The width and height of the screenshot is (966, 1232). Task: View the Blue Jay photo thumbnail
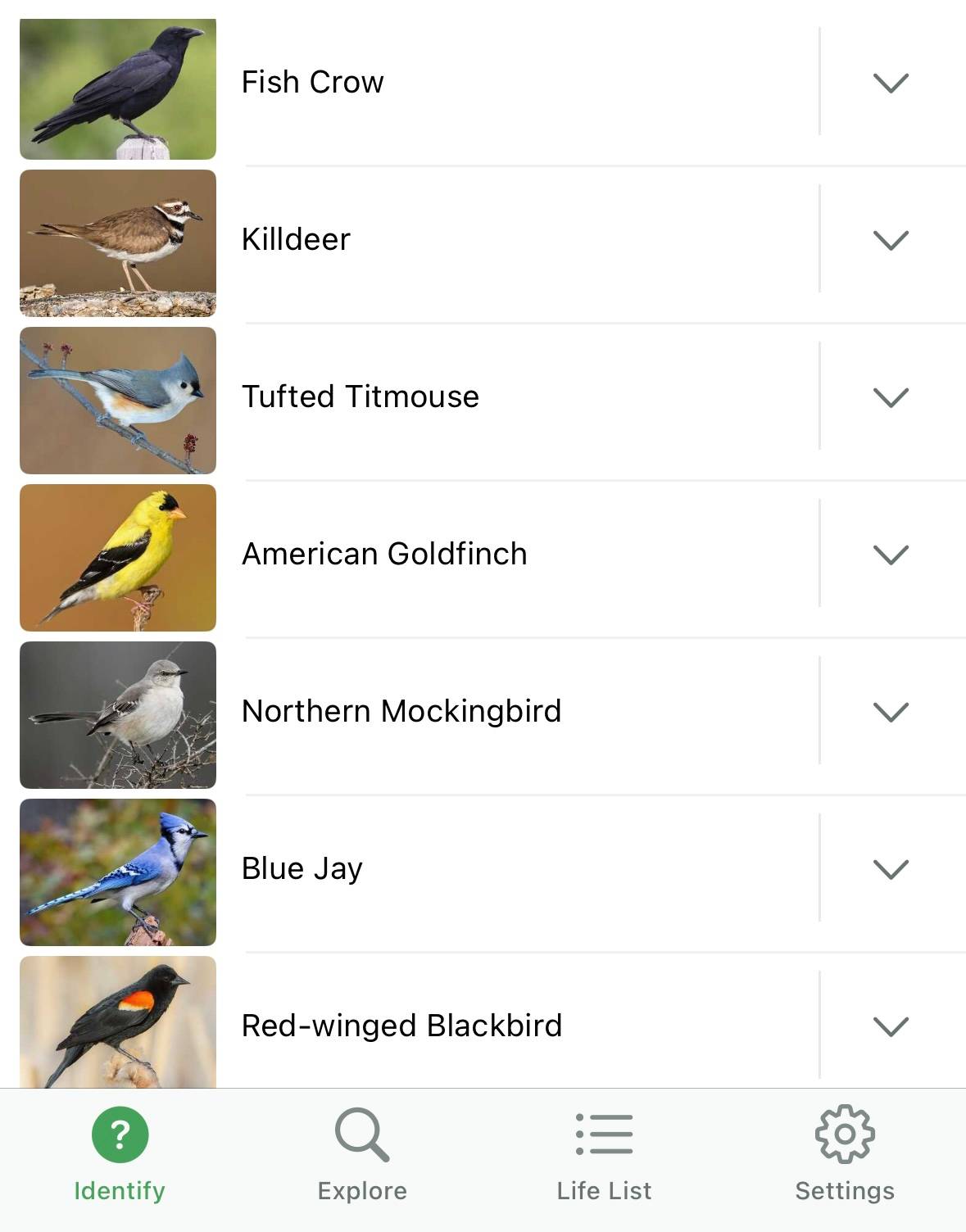pyautogui.click(x=118, y=872)
